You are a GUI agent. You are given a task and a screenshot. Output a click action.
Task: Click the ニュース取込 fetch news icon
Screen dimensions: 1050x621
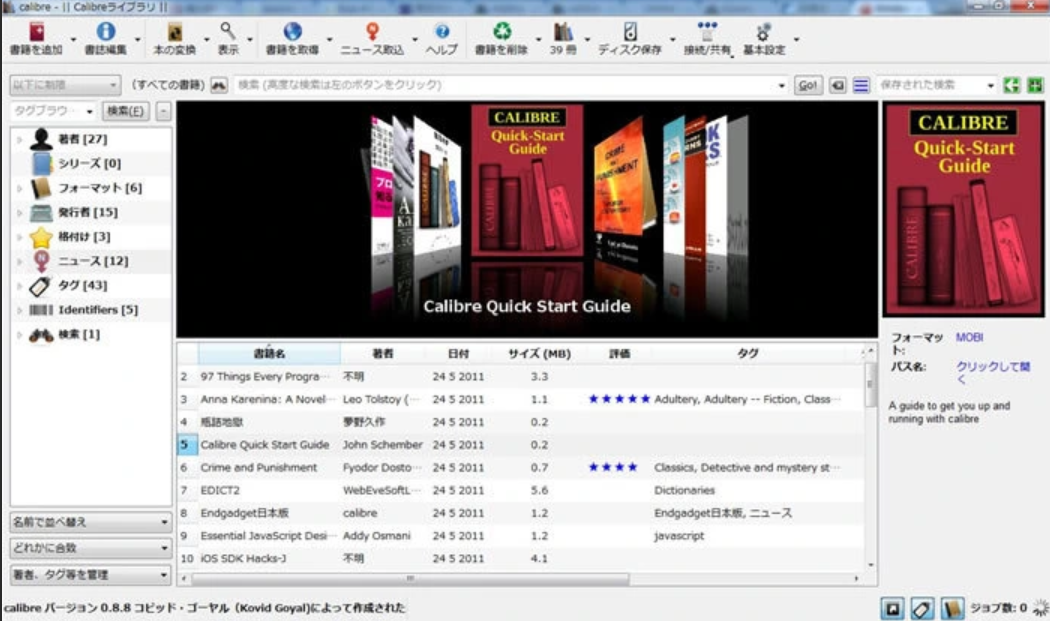(x=372, y=32)
